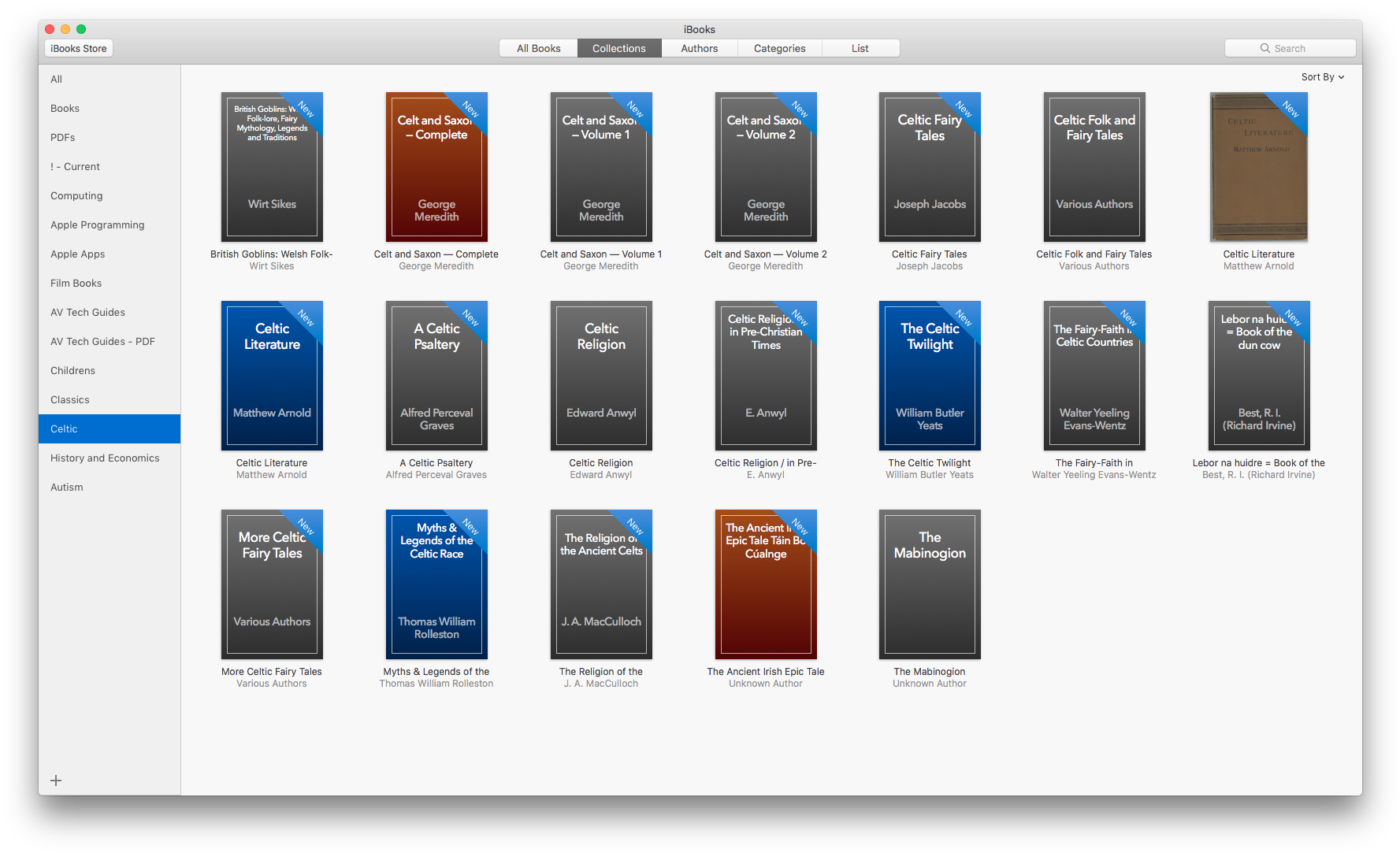1400x853 pixels.
Task: Open the iBooks Store
Action: tap(79, 48)
